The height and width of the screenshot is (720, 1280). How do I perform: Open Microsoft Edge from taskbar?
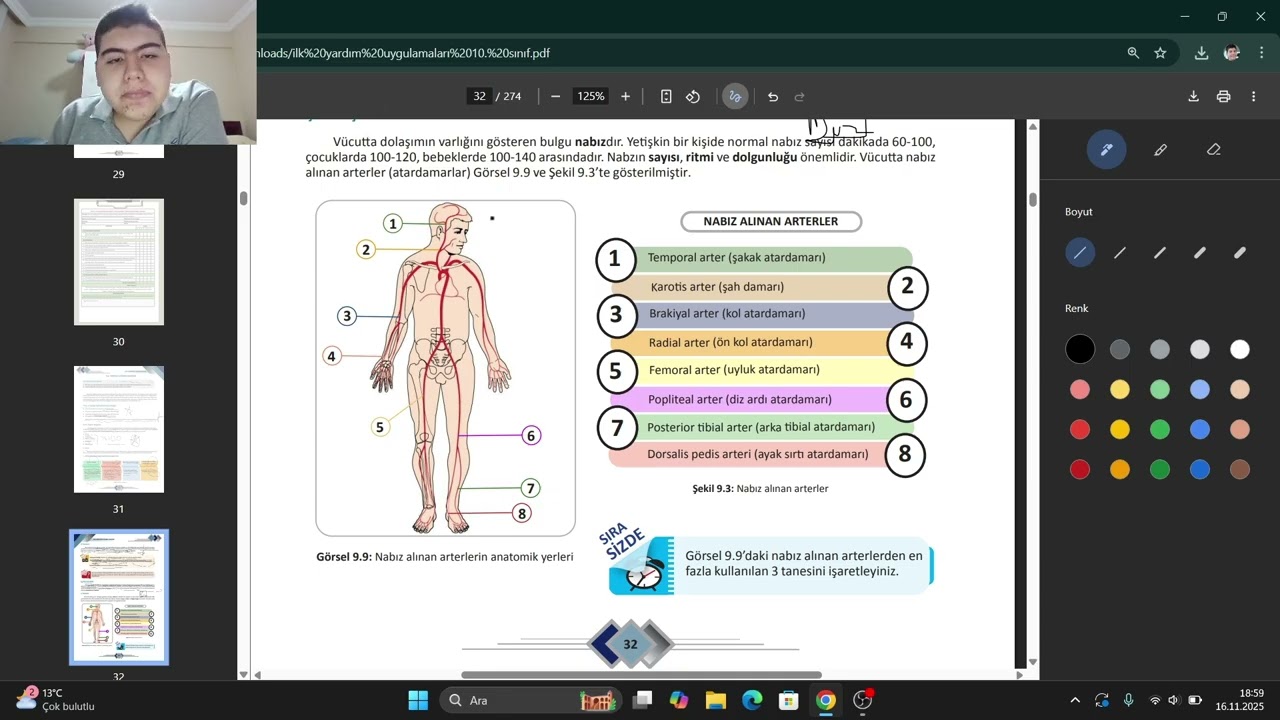pyautogui.click(x=752, y=700)
